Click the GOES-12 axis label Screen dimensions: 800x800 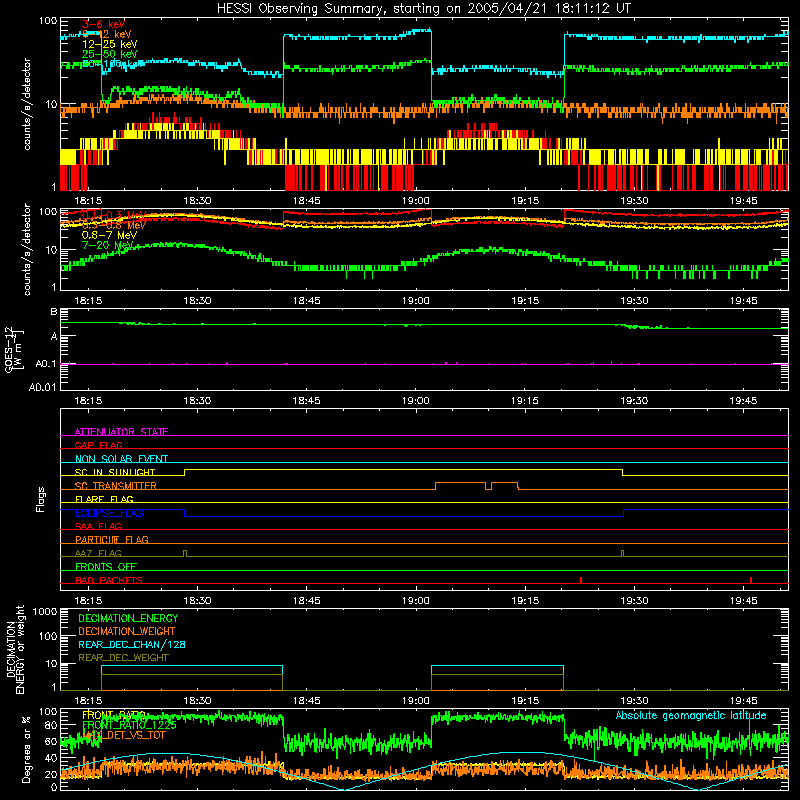tap(13, 349)
